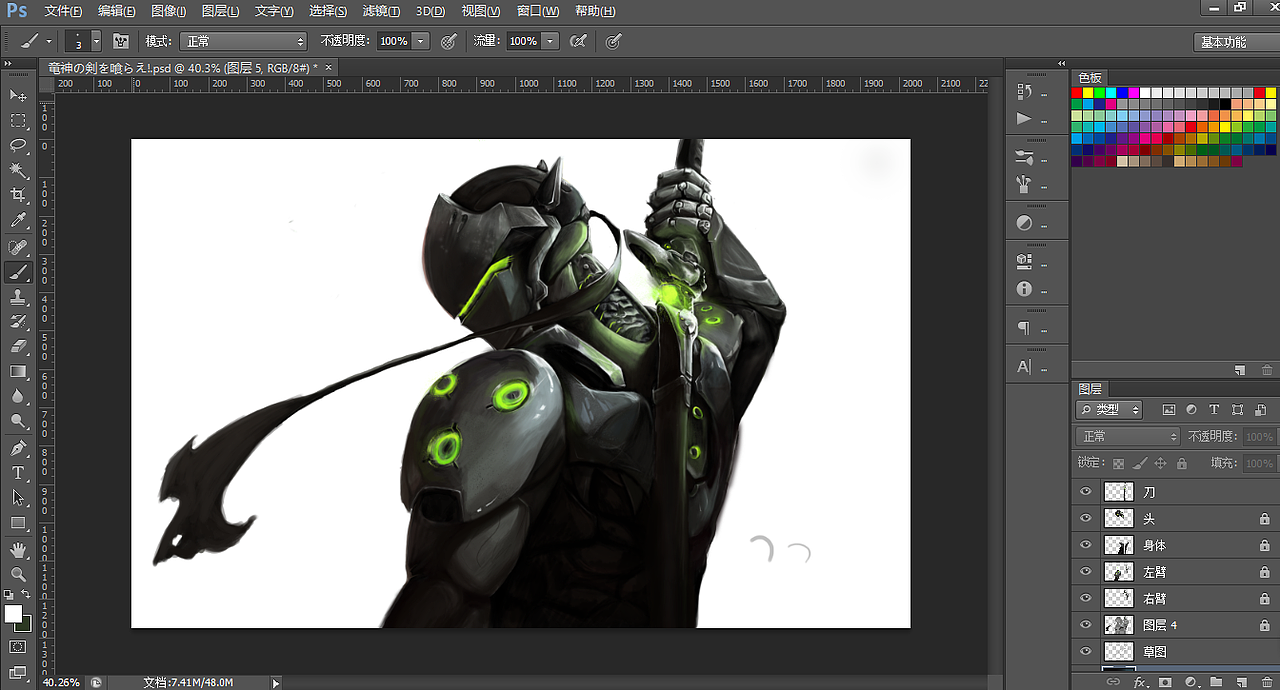This screenshot has height=690, width=1280.
Task: Open the 编辑 menu
Action: click(116, 11)
